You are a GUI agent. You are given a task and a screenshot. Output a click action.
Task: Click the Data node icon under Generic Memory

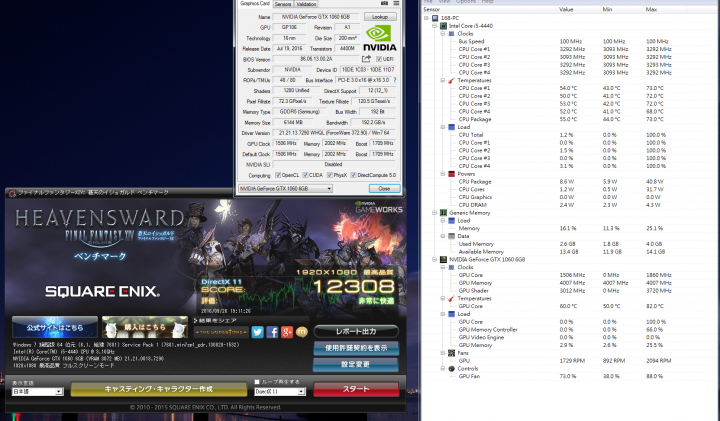point(451,236)
